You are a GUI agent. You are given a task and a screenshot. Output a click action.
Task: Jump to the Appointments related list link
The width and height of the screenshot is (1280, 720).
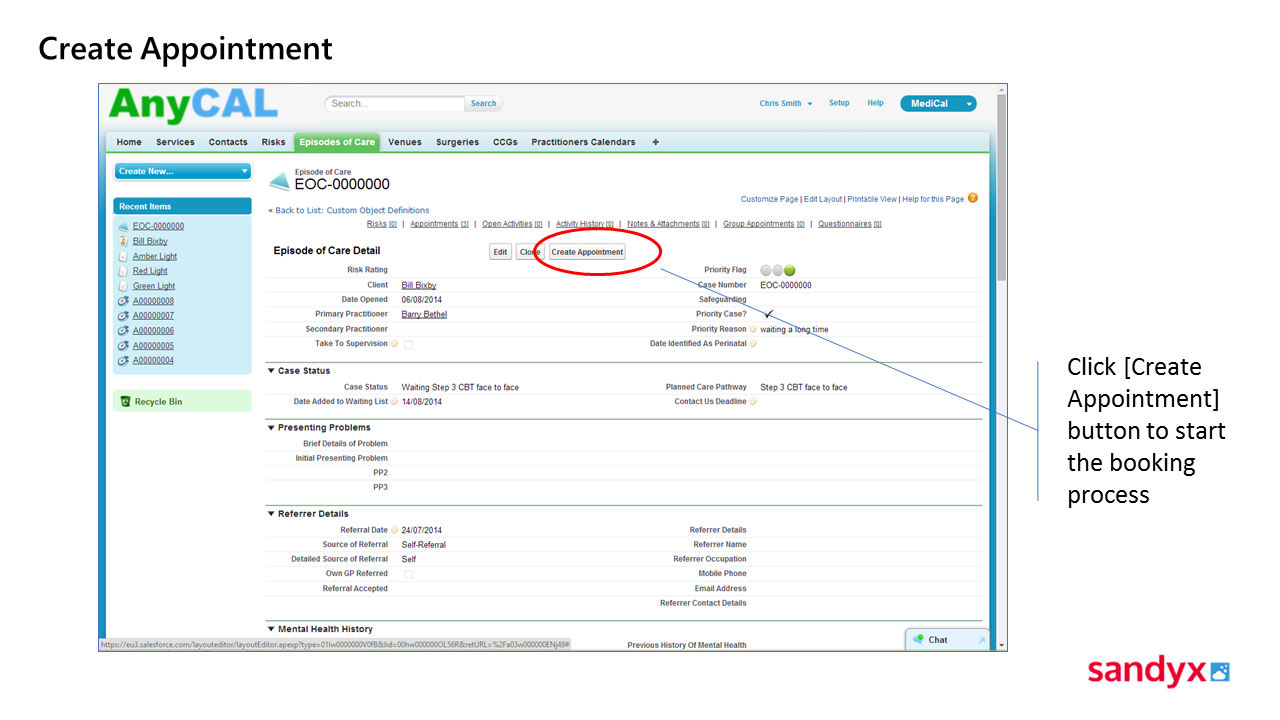[439, 224]
